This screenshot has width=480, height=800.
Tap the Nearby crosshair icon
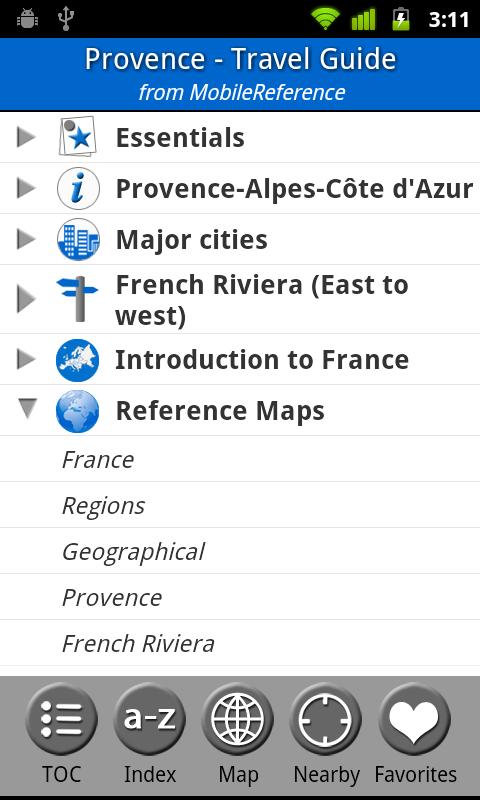[325, 719]
